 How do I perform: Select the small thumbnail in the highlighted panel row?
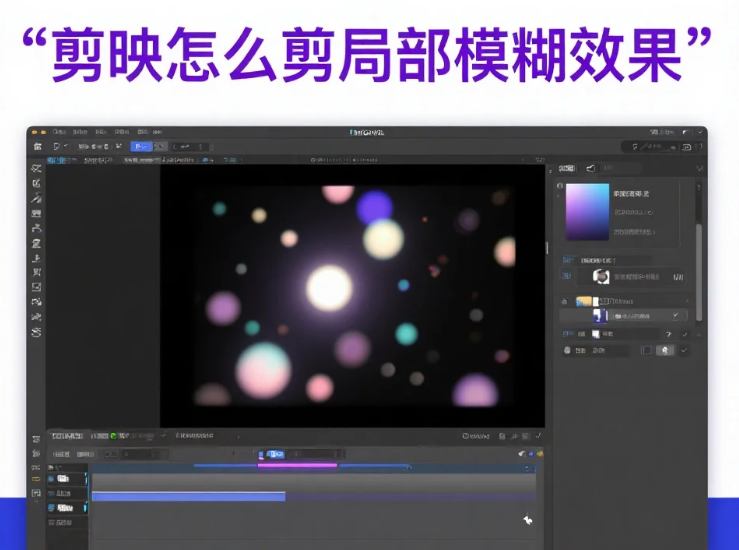(600, 316)
